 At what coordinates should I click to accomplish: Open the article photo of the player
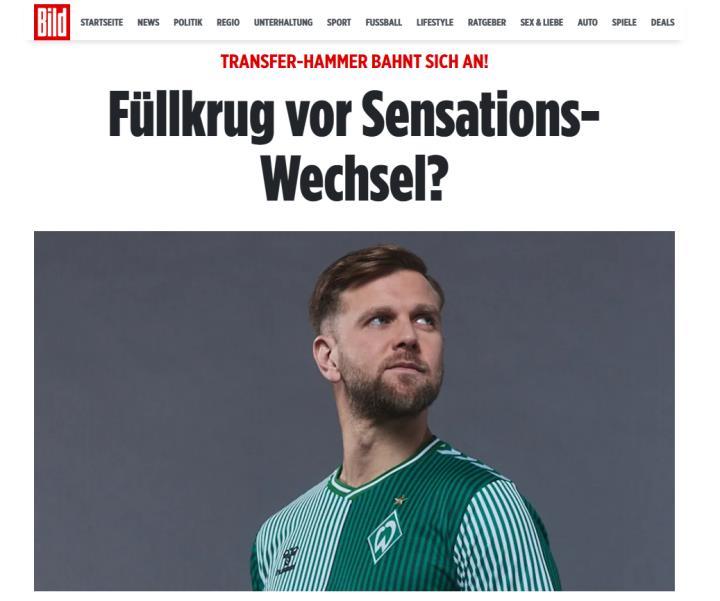tap(354, 411)
